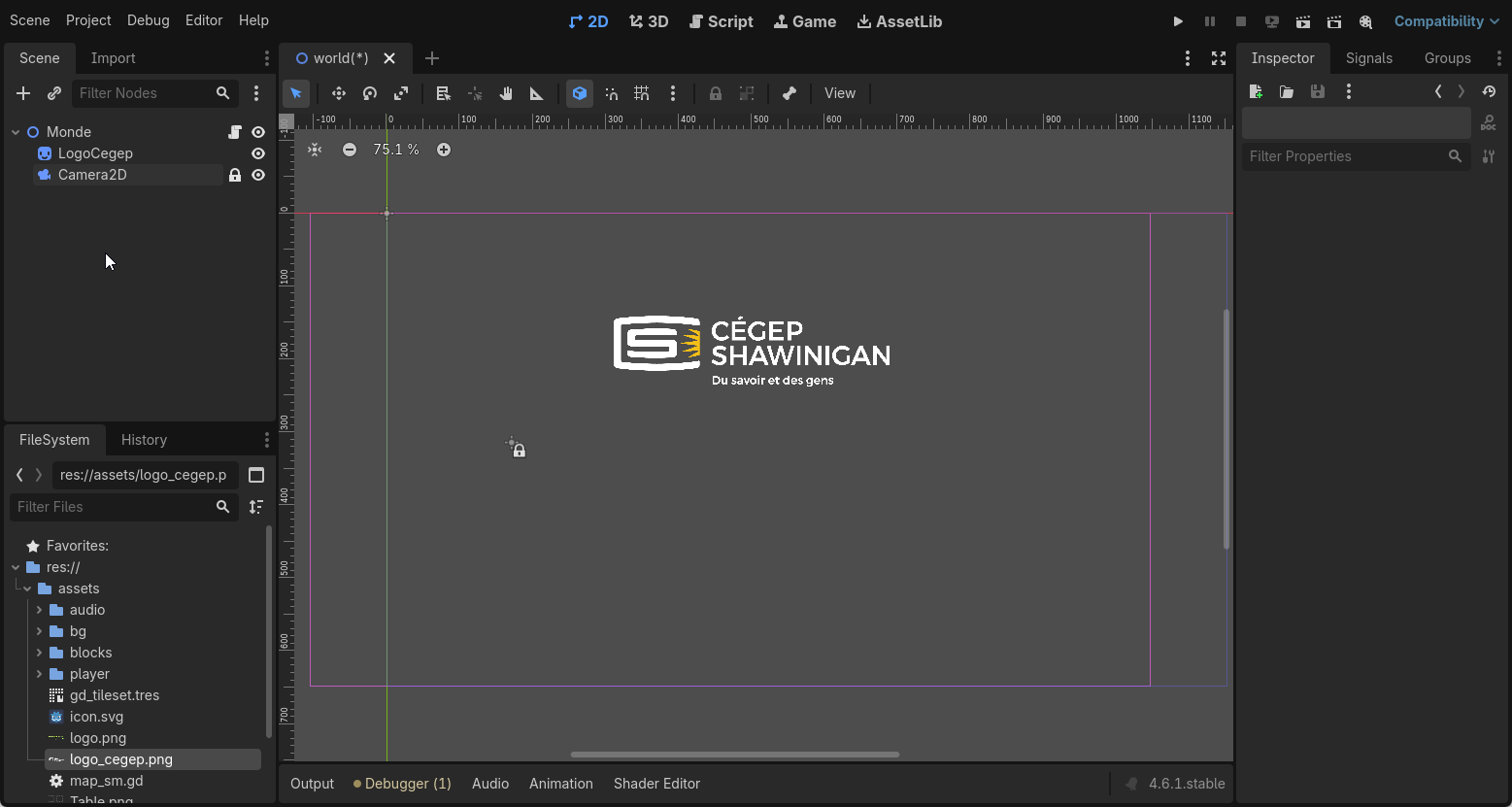Screen dimensions: 1512x807
Task: Run the project with play button
Action: pos(1178,21)
